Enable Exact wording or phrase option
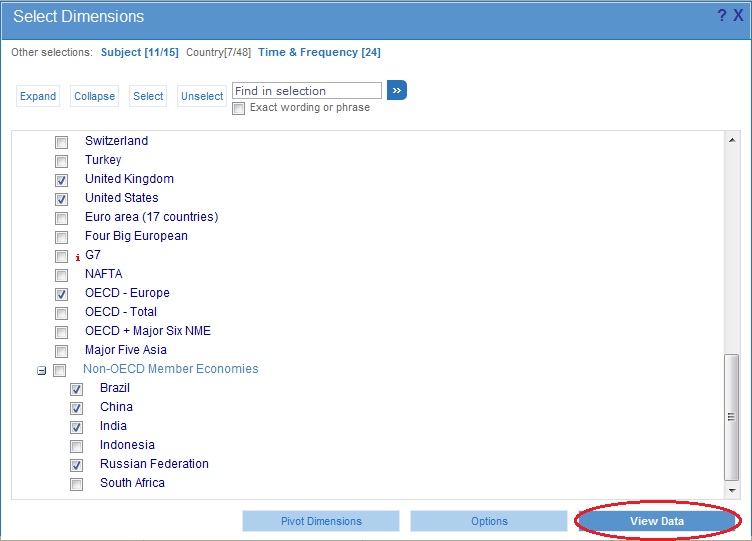The width and height of the screenshot is (752, 541). coord(239,108)
